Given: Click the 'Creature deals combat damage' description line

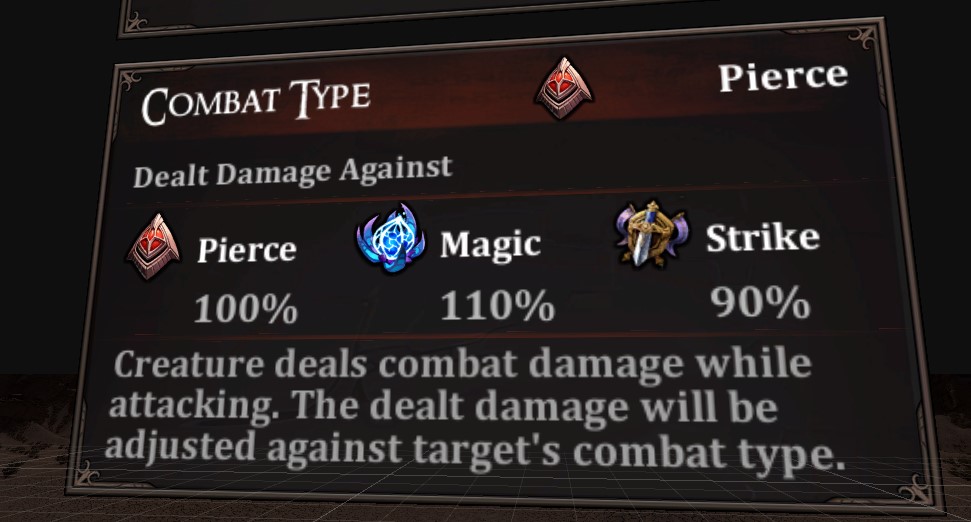Looking at the screenshot, I should tap(463, 364).
